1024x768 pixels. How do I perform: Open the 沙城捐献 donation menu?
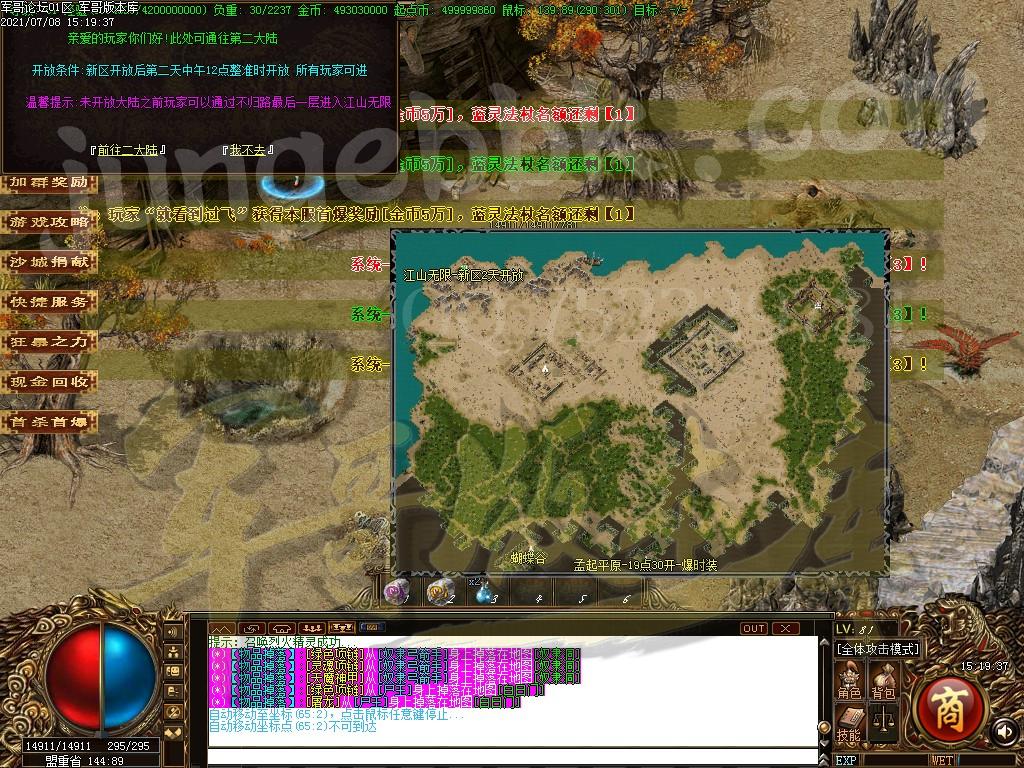point(49,262)
